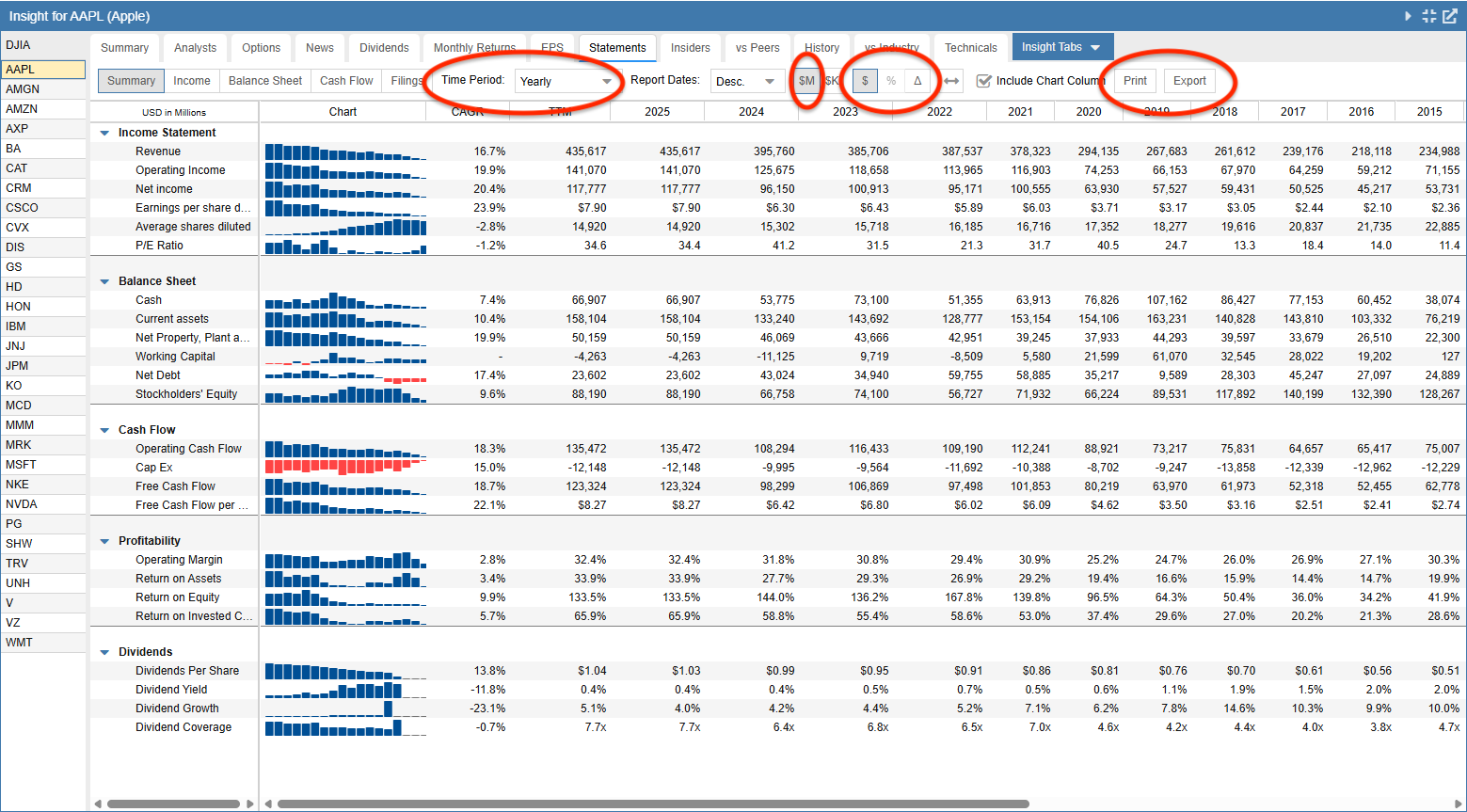The image size is (1467, 812).
Task: Select the Balance Sheet statement view button
Action: click(265, 81)
